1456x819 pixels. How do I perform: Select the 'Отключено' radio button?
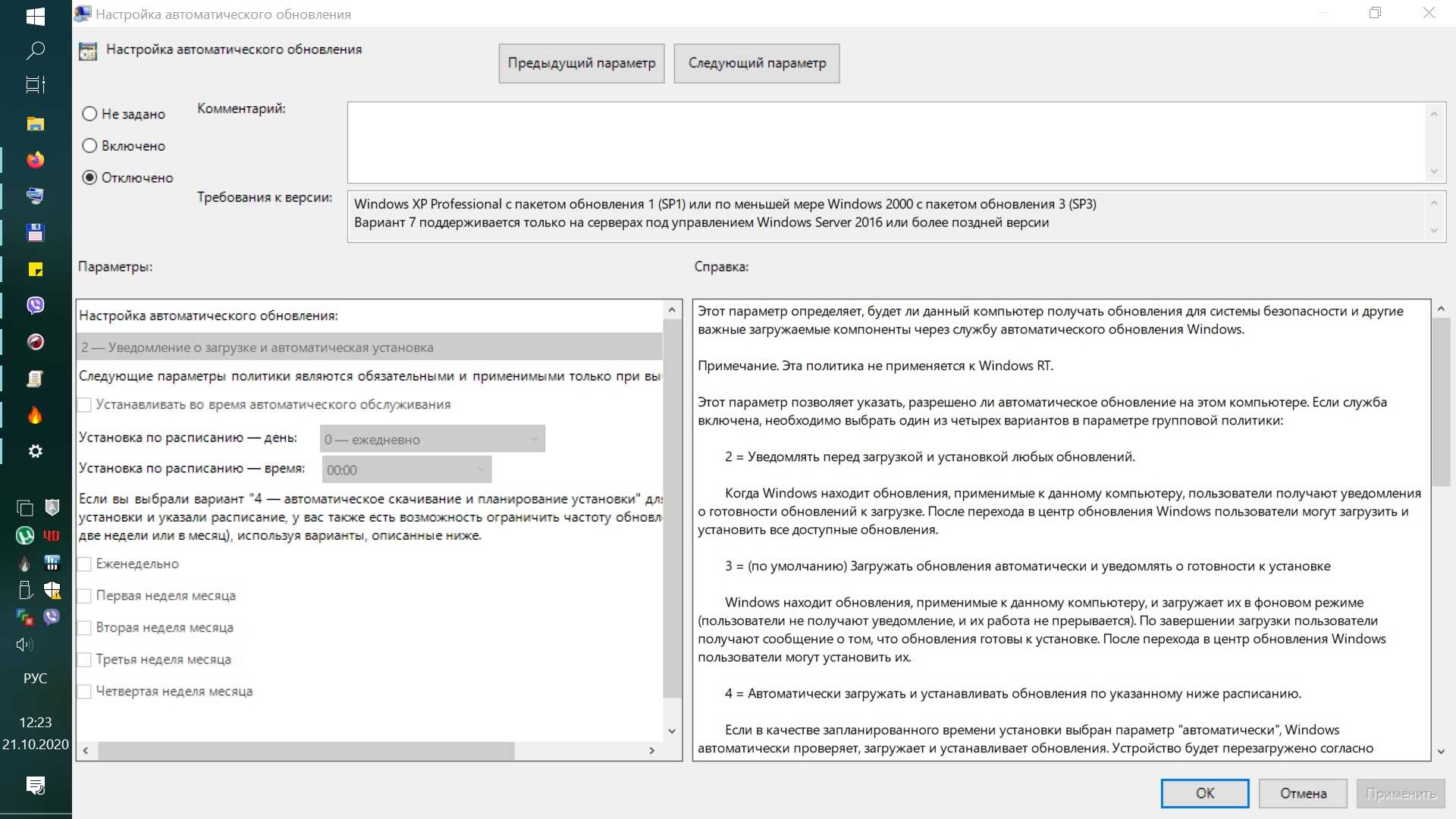tap(89, 177)
